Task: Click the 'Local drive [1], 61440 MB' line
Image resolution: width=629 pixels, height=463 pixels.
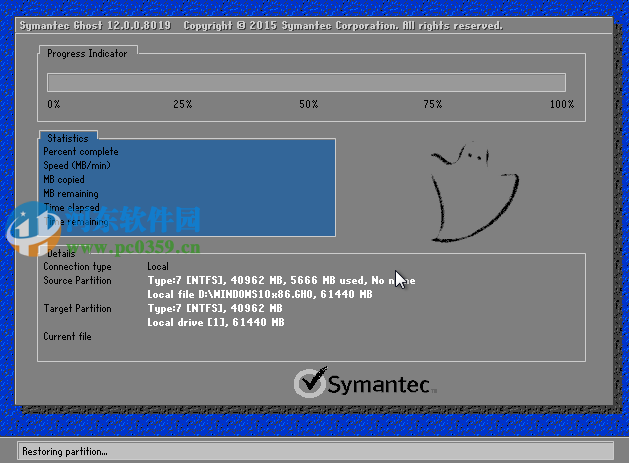Action: click(215, 323)
